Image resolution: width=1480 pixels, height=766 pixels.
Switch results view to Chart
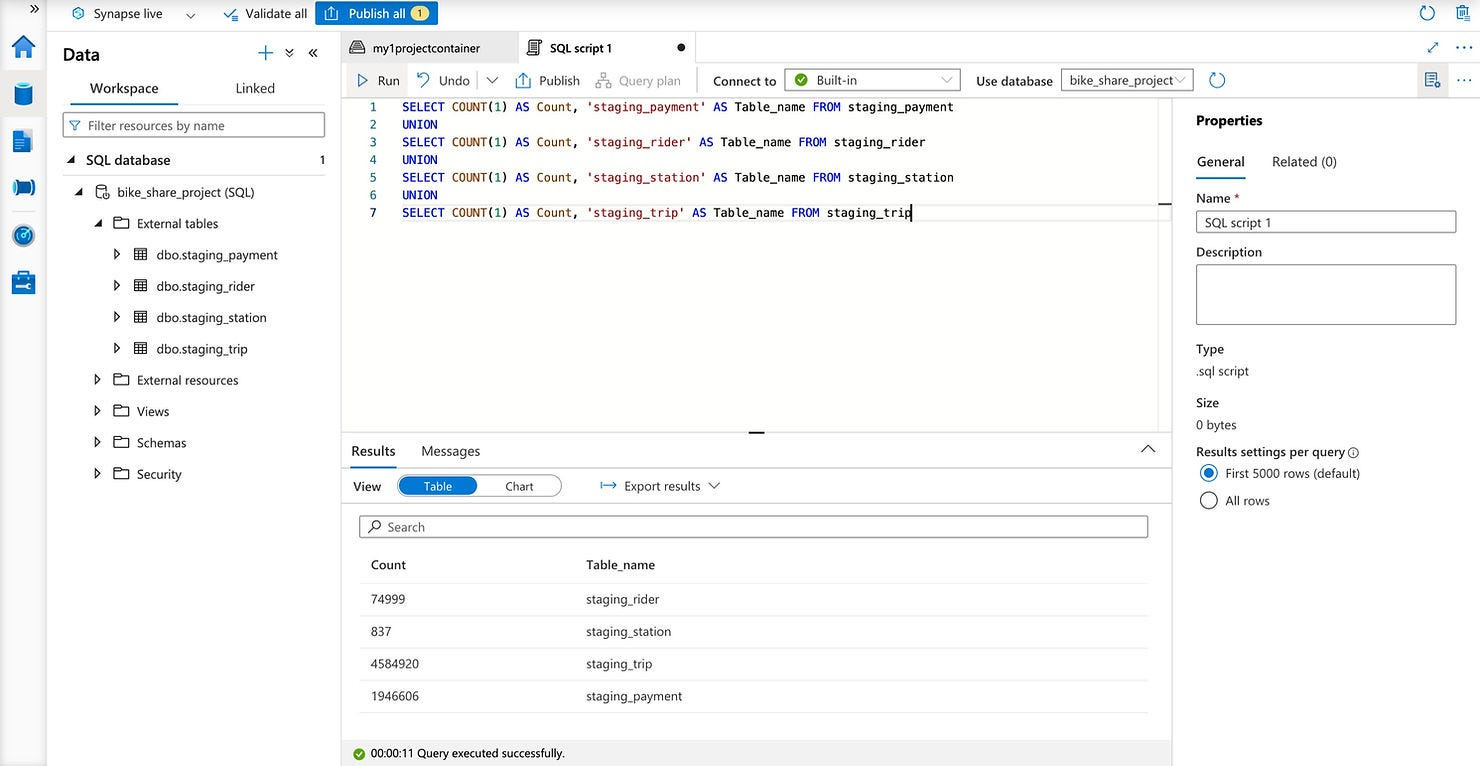click(x=519, y=486)
